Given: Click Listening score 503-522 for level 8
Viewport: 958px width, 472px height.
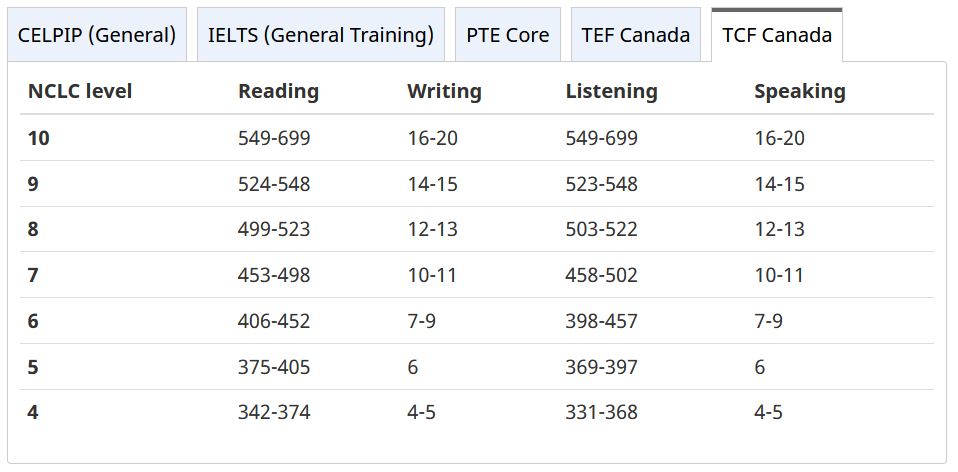Looking at the screenshot, I should pos(602,230).
